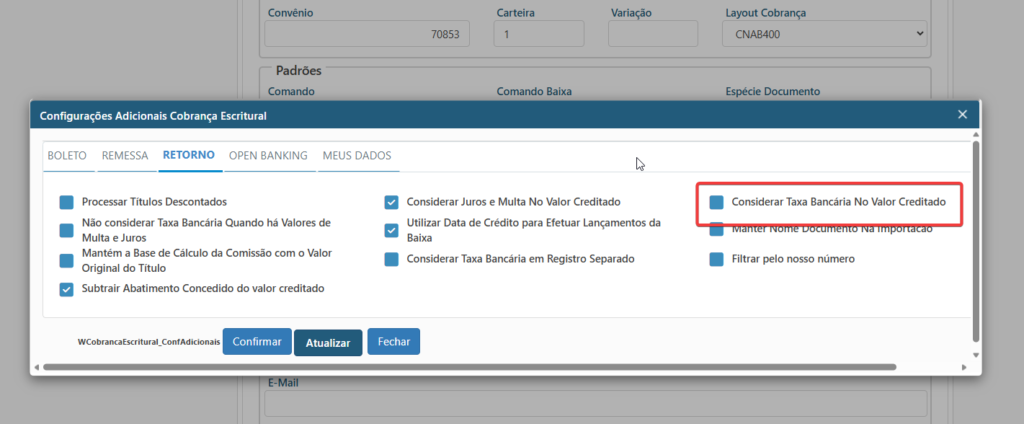Enable Processar Títulos Descontados checkbox
The height and width of the screenshot is (424, 1024).
pyautogui.click(x=67, y=202)
